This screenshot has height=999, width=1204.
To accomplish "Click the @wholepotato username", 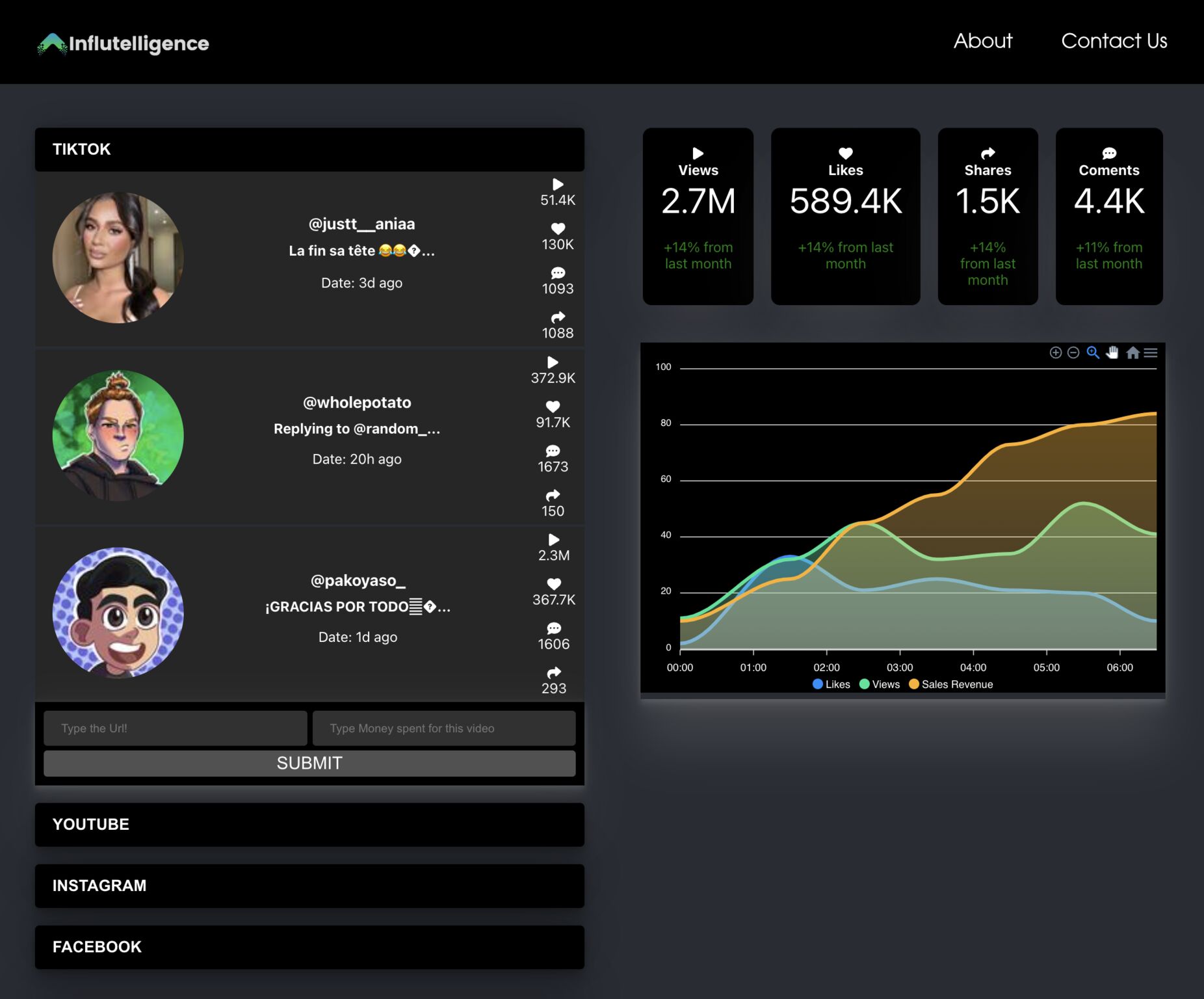I will 357,402.
